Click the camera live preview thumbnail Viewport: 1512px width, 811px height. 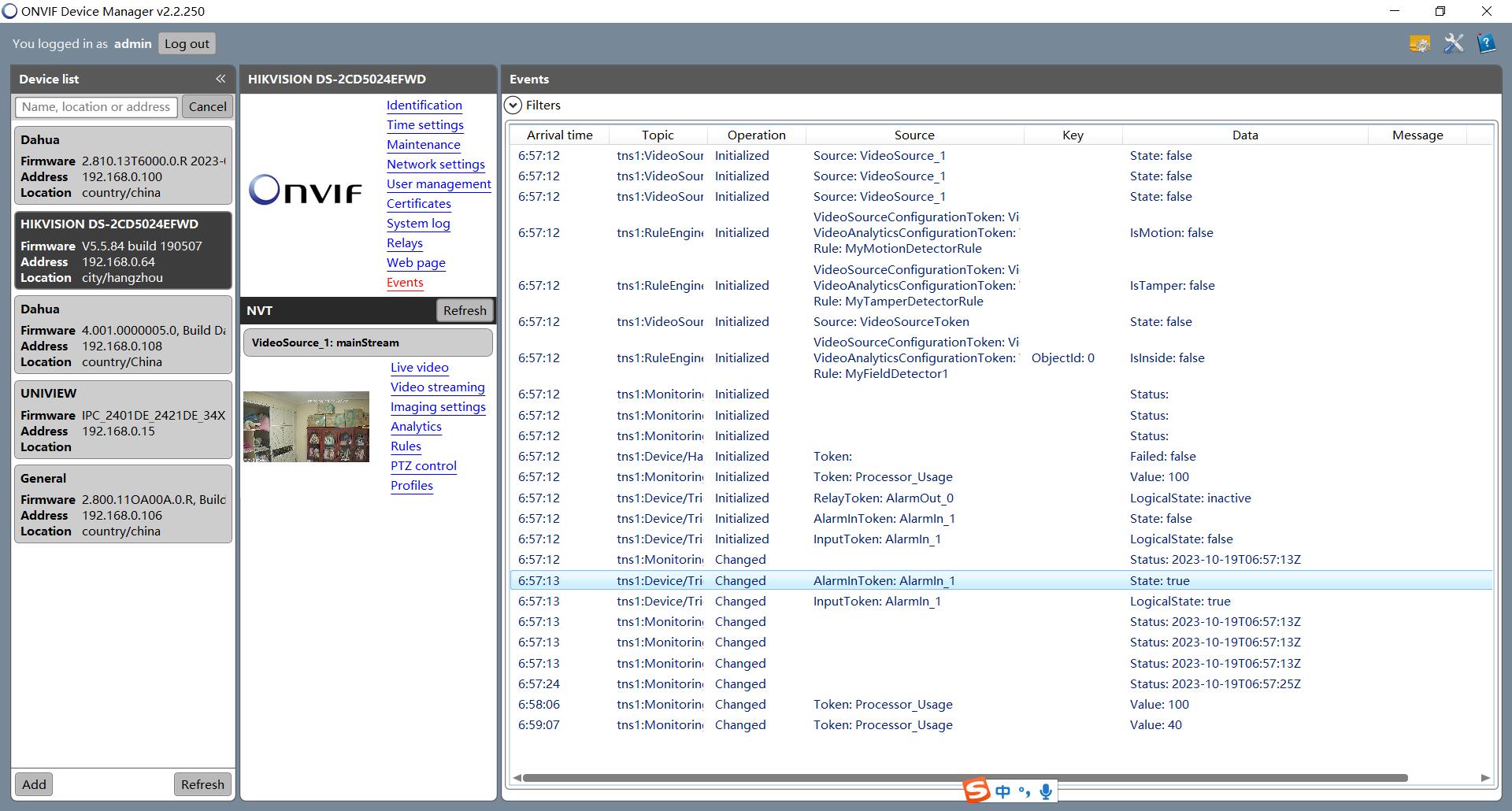click(x=306, y=426)
